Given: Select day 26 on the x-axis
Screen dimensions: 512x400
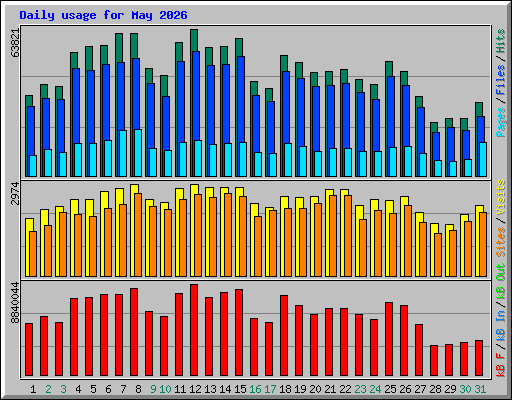Looking at the screenshot, I should pyautogui.click(x=405, y=389).
